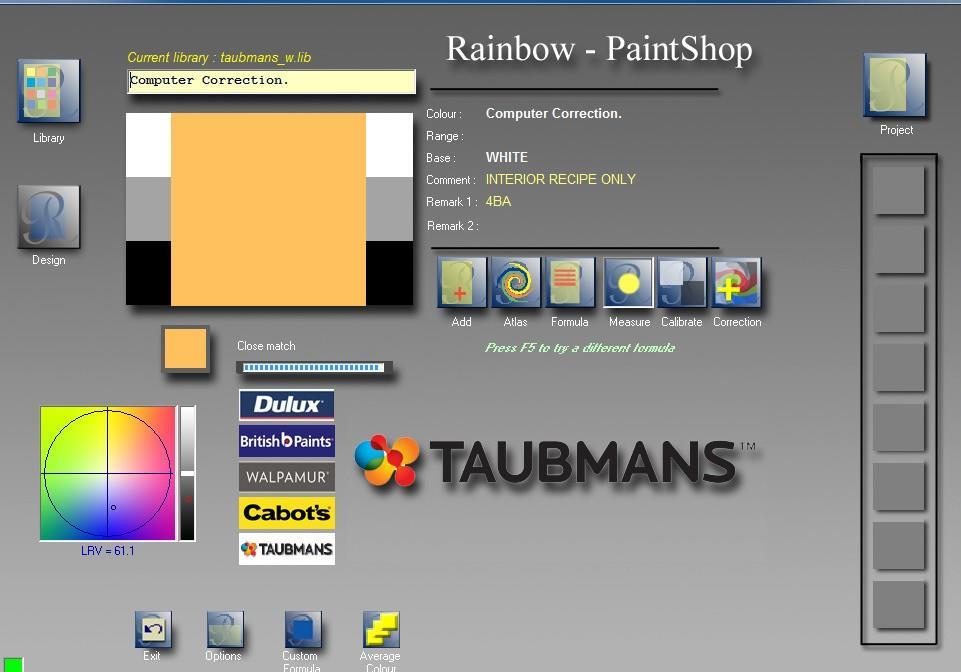Select the seventh empty project slot
Screen dimensions: 961x672
[x=898, y=546]
